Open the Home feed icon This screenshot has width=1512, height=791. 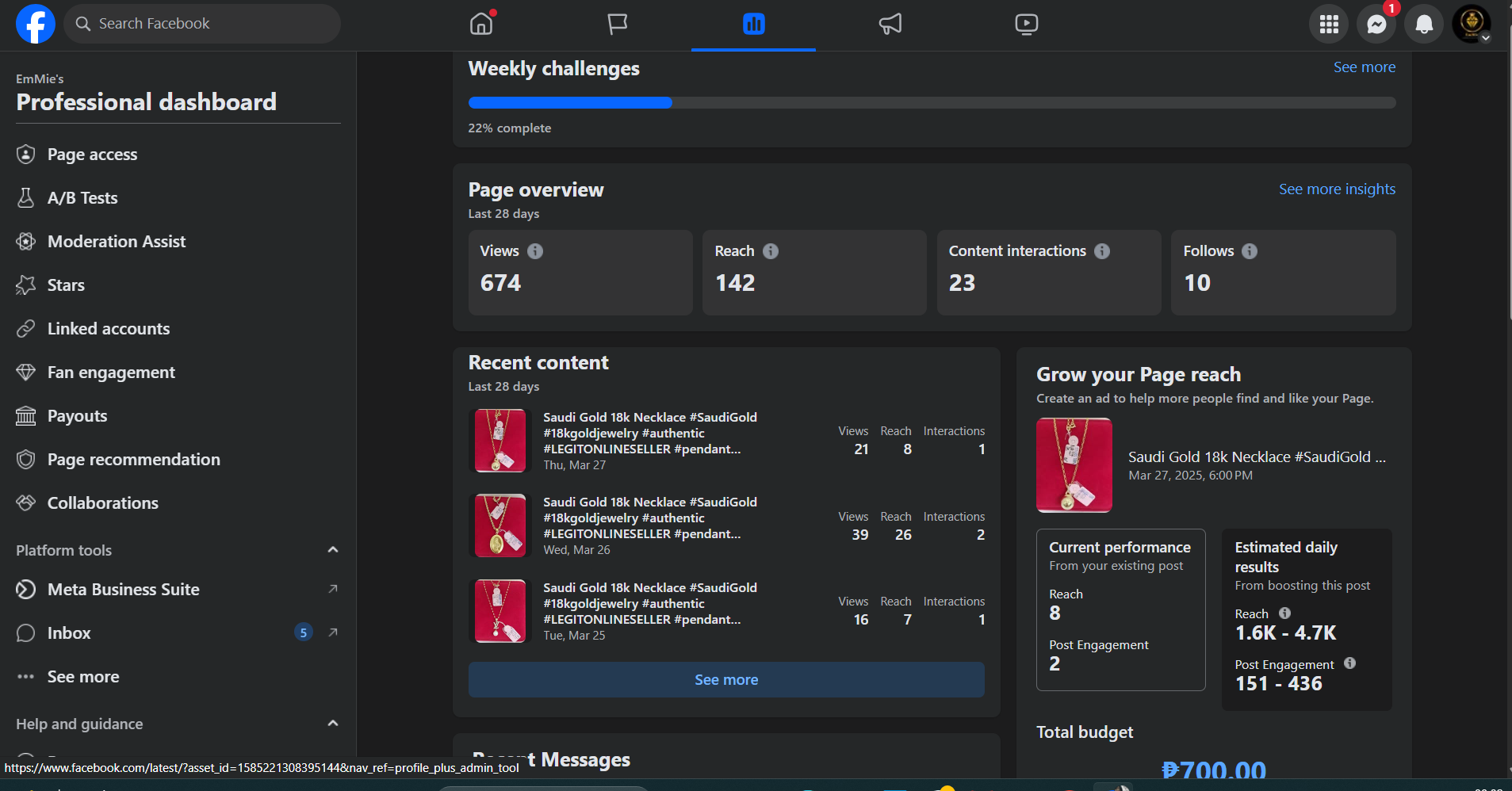tap(481, 24)
